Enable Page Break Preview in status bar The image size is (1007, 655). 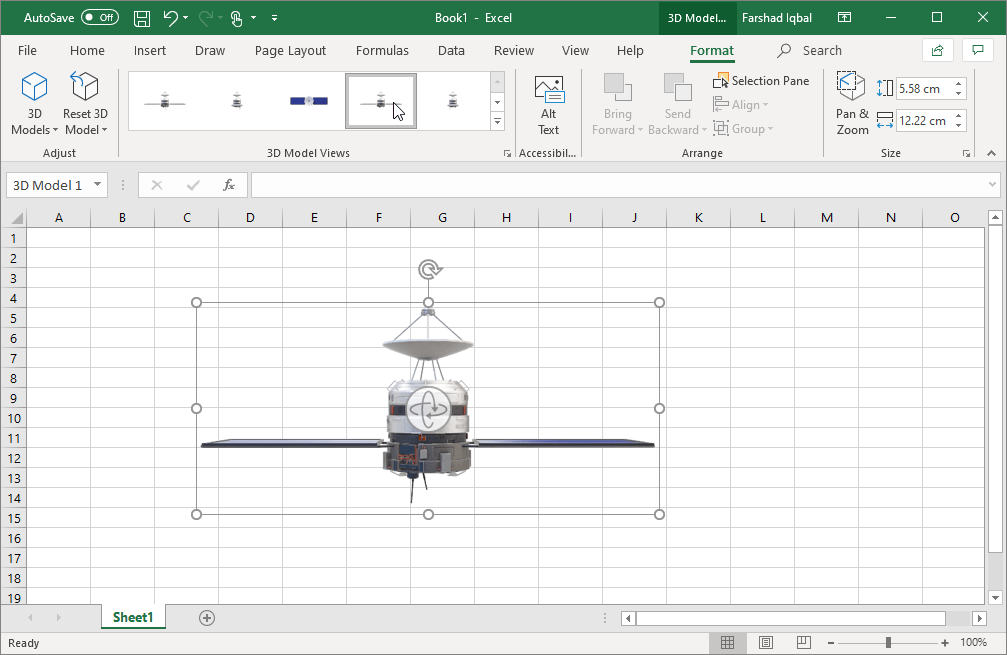[x=804, y=643]
